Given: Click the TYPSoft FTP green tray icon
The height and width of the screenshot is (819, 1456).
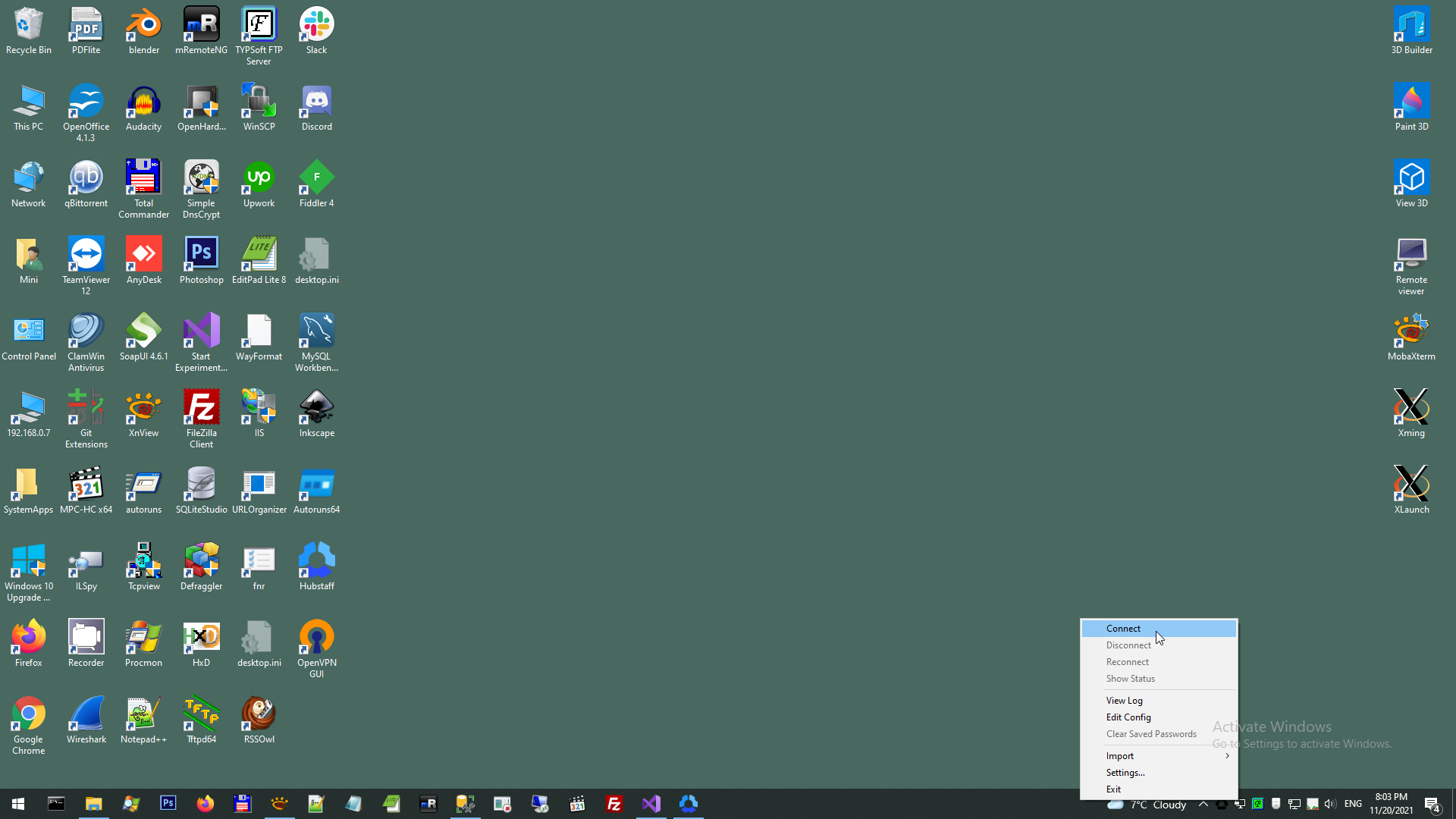Looking at the screenshot, I should 1258,804.
